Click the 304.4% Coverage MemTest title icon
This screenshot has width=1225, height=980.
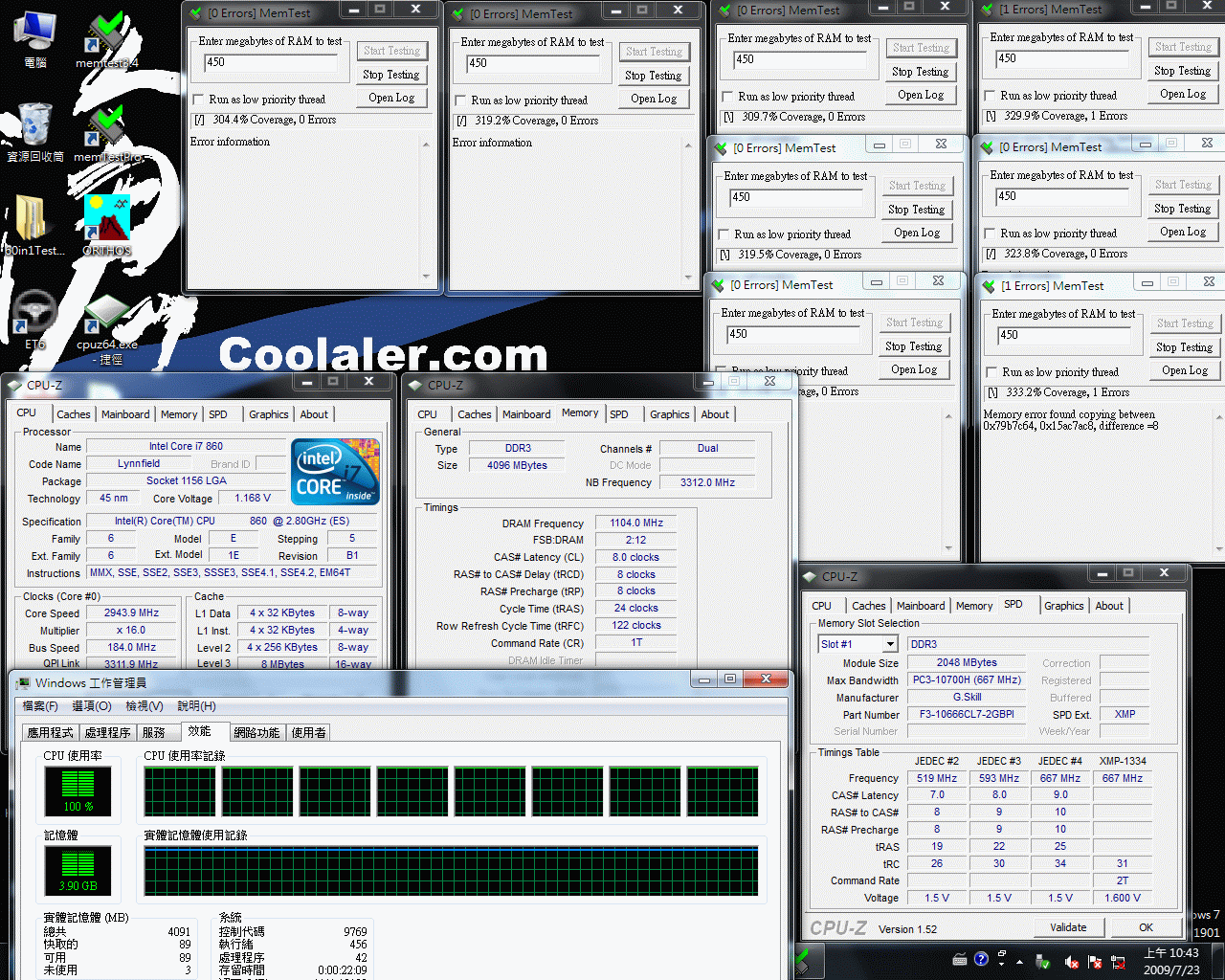196,13
